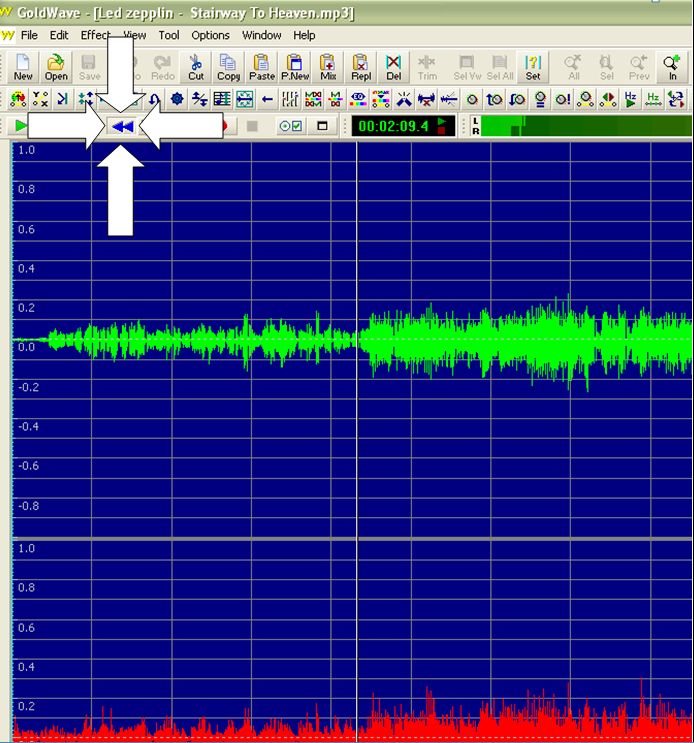Viewport: 694px width, 743px height.
Task: Click the Doppler colorful dial effect icon
Action: click(x=18, y=100)
